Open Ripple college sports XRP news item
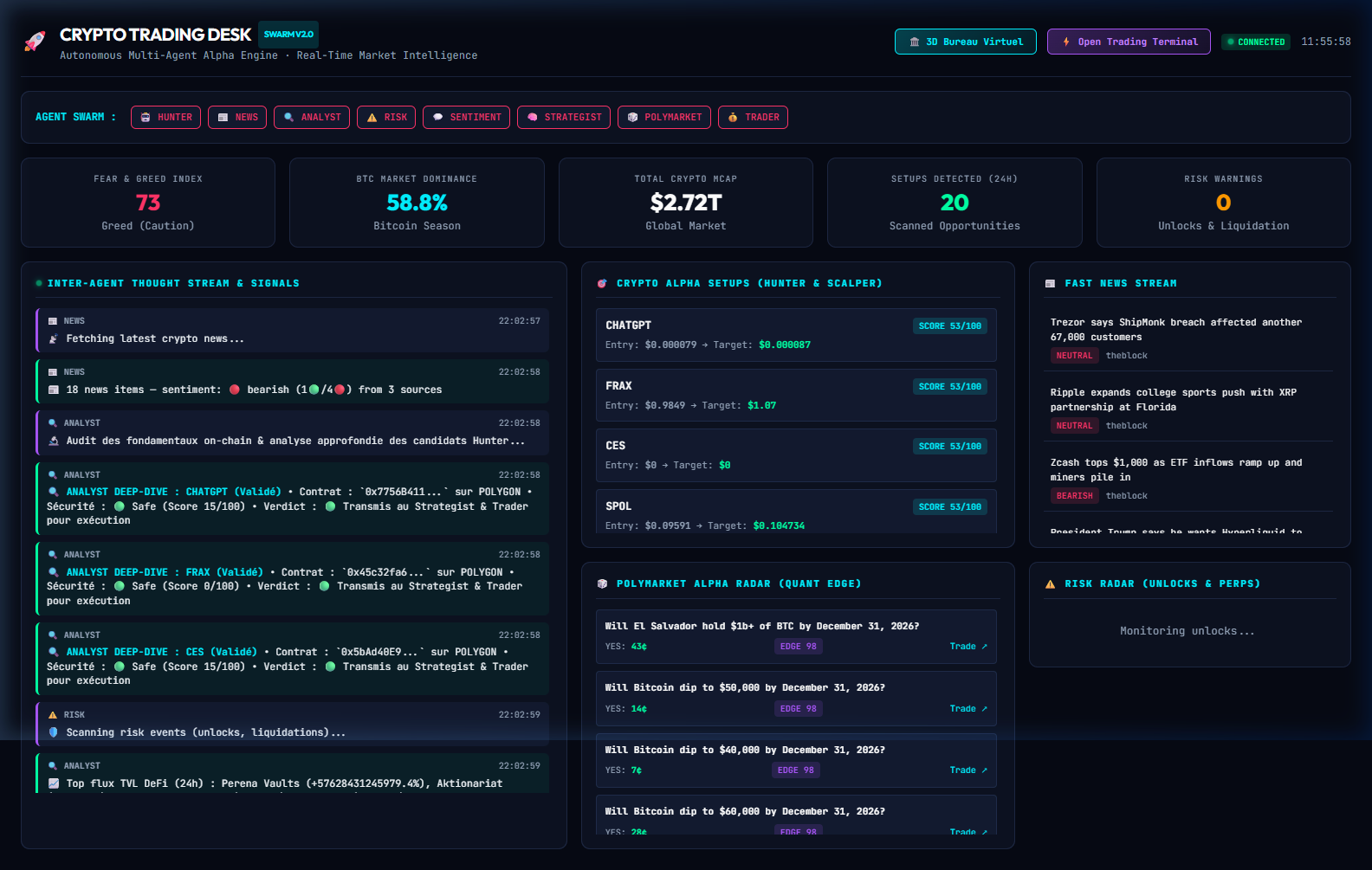 (x=1188, y=408)
